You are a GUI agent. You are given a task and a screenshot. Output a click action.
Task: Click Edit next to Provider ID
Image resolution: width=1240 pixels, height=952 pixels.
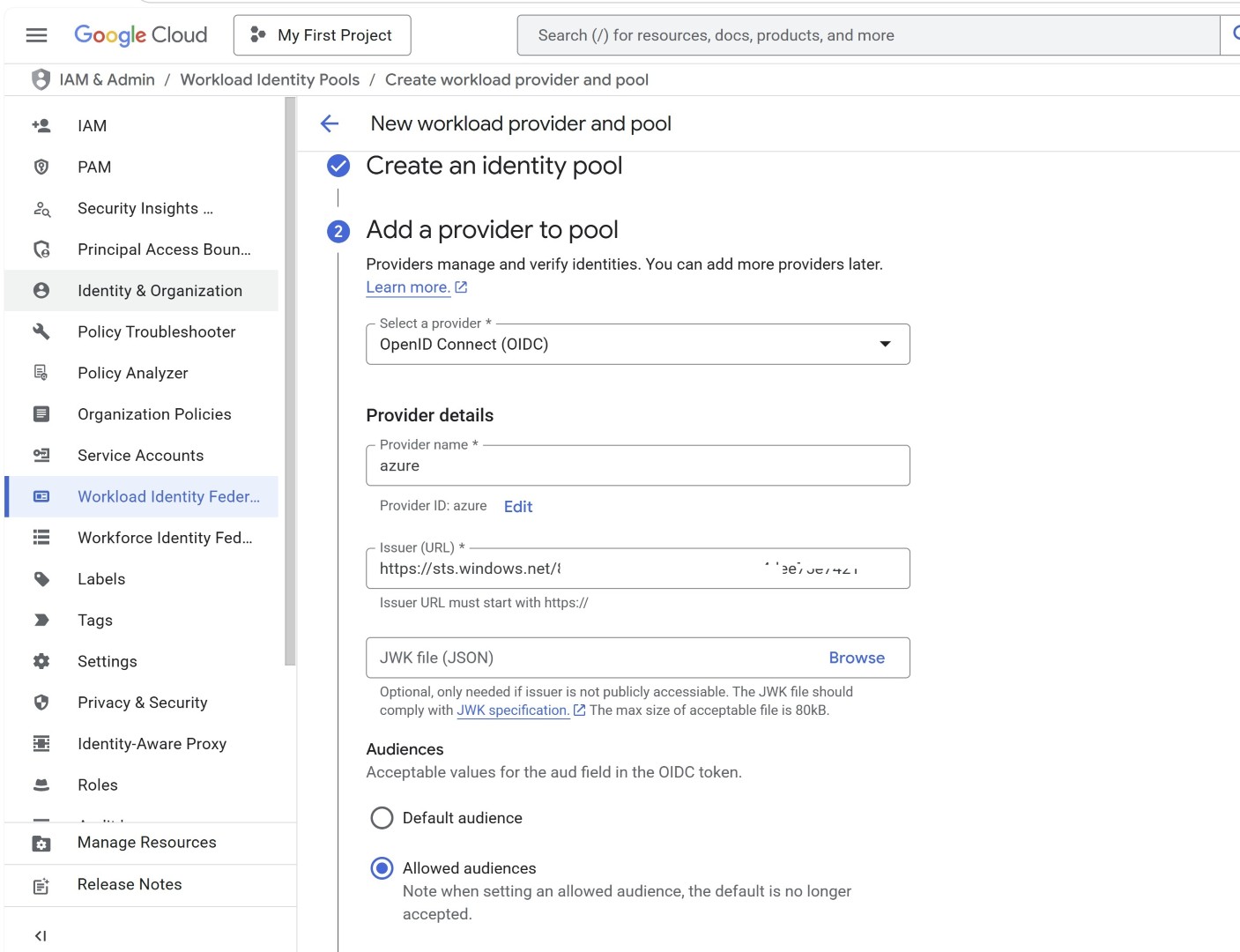(518, 507)
